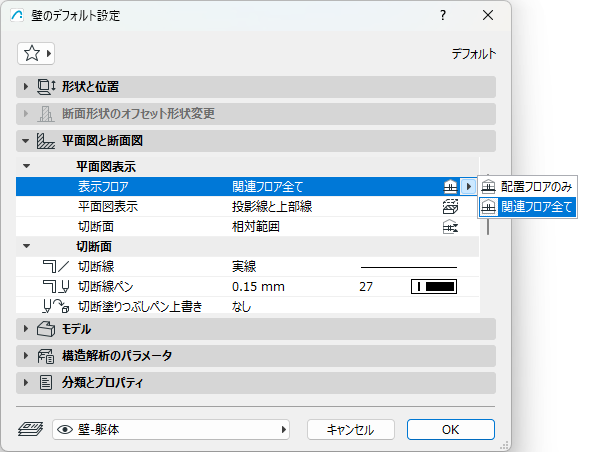589x452 pixels.
Task: Expand the 断面形状のオフセット形状変更 panel
Action: [x=26, y=114]
